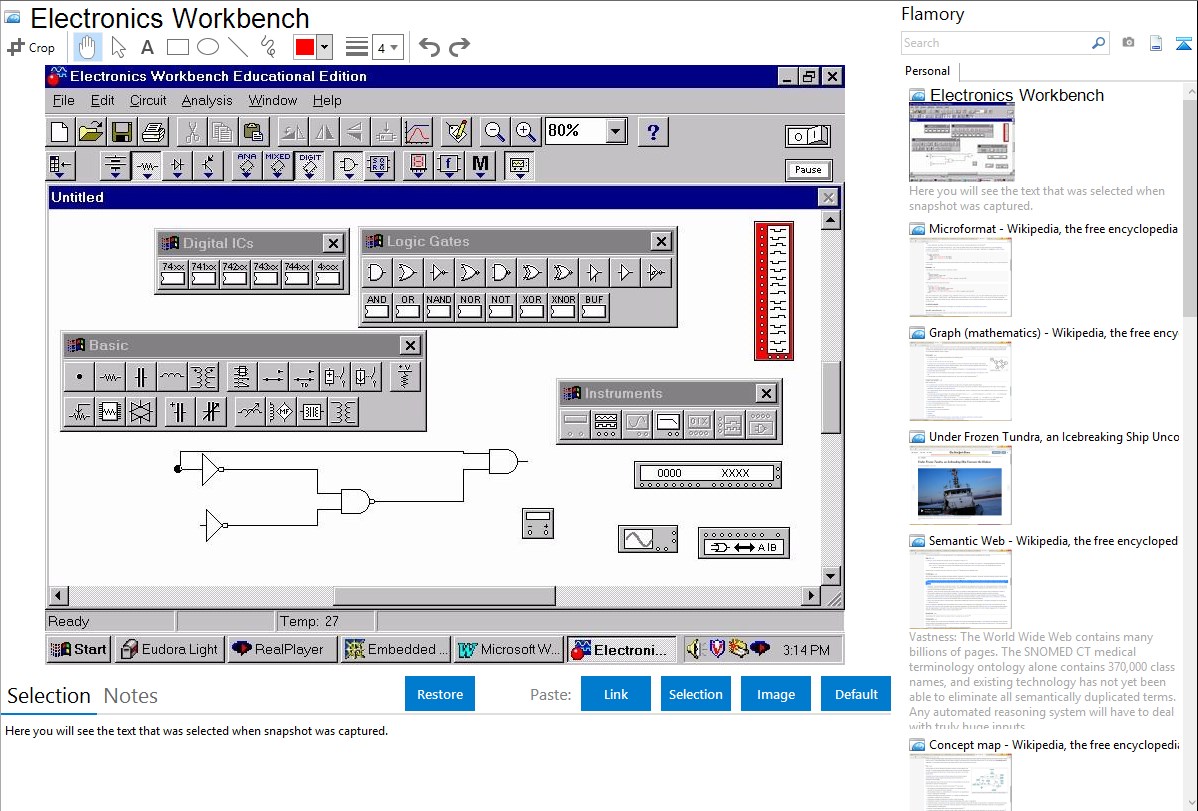
Task: Choose the arrow pointer tool
Action: click(118, 47)
